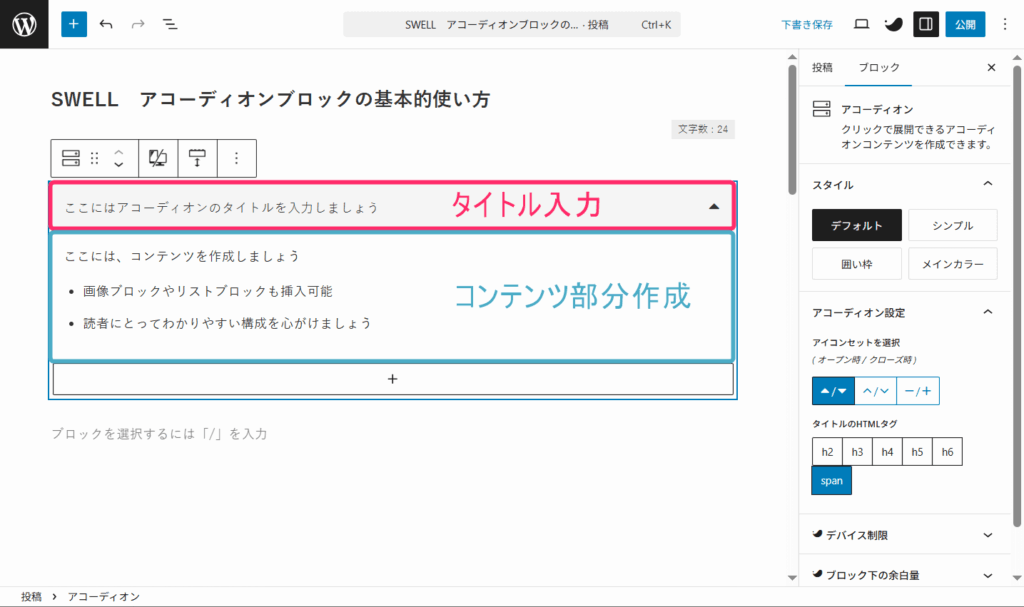Move block down with the down arrow
This screenshot has width=1024, height=607.
pos(118,164)
